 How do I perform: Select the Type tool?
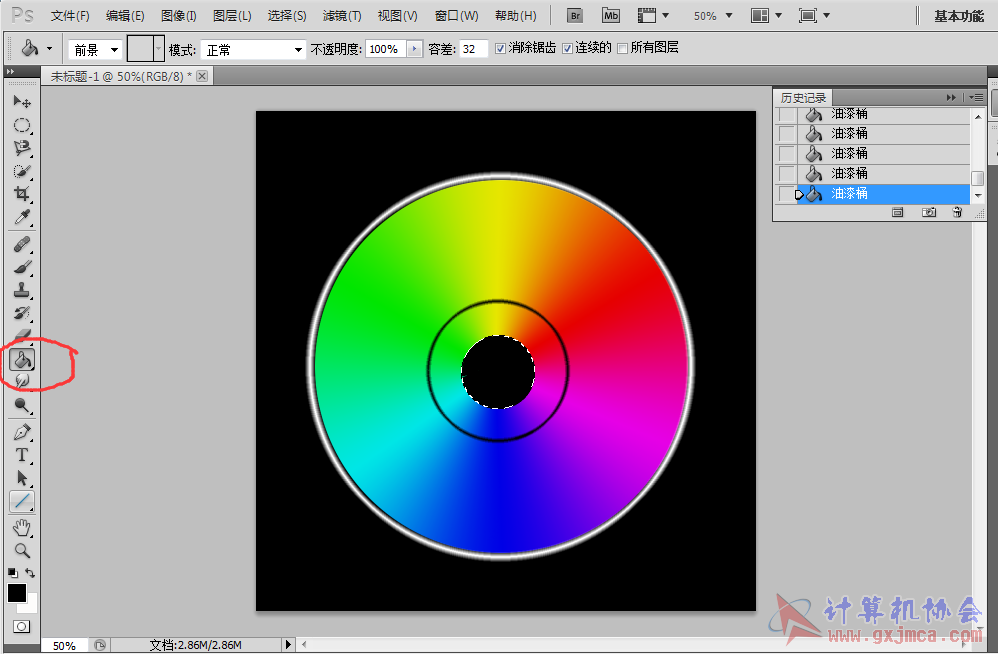pyautogui.click(x=22, y=455)
